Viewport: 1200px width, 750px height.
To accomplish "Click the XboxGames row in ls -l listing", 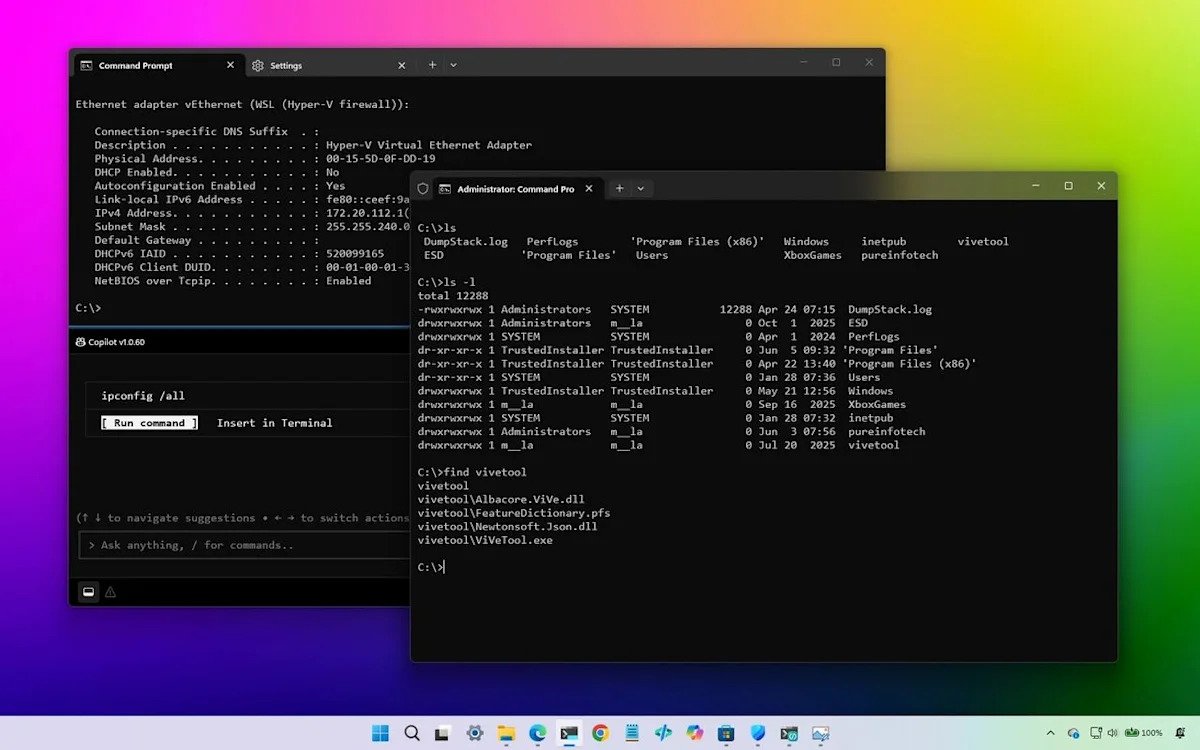I will tap(662, 404).
